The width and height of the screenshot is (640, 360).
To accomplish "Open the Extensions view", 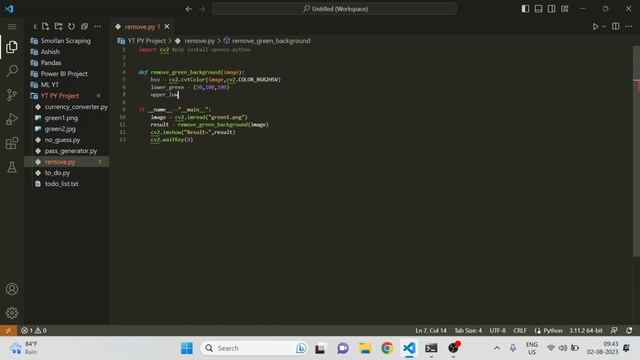I will click(12, 143).
